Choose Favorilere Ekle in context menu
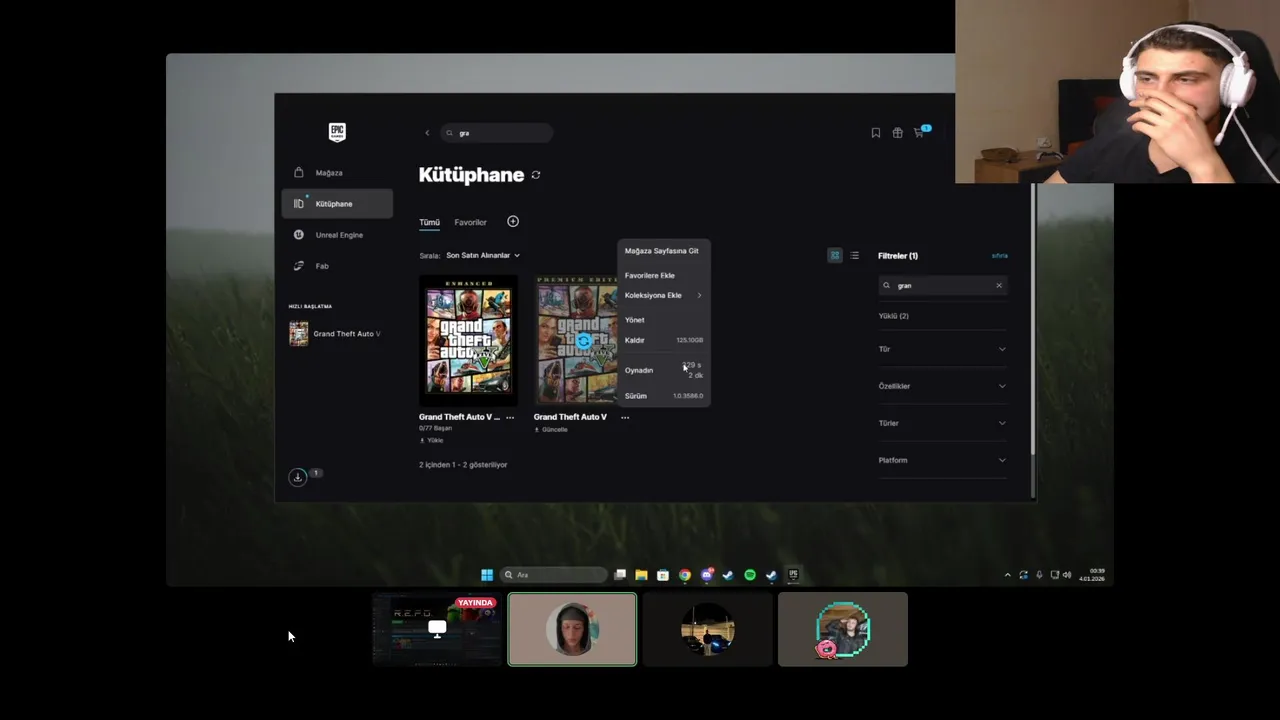Image resolution: width=1280 pixels, height=720 pixels. [x=662, y=275]
